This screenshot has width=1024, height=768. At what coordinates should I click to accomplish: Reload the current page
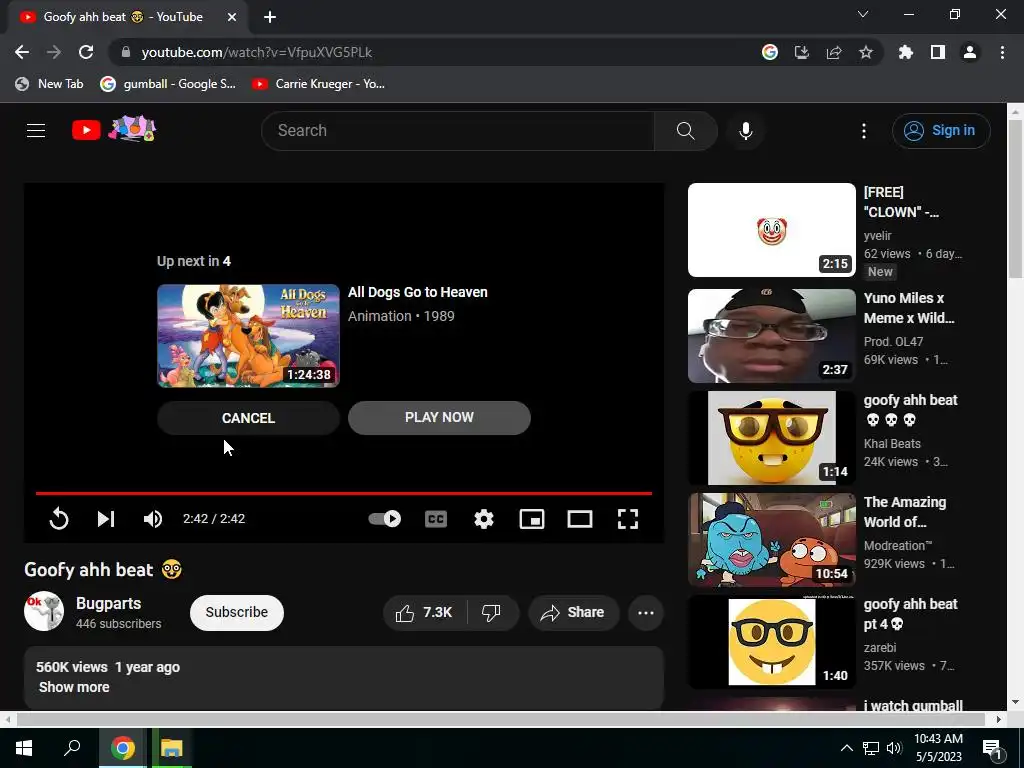86,52
